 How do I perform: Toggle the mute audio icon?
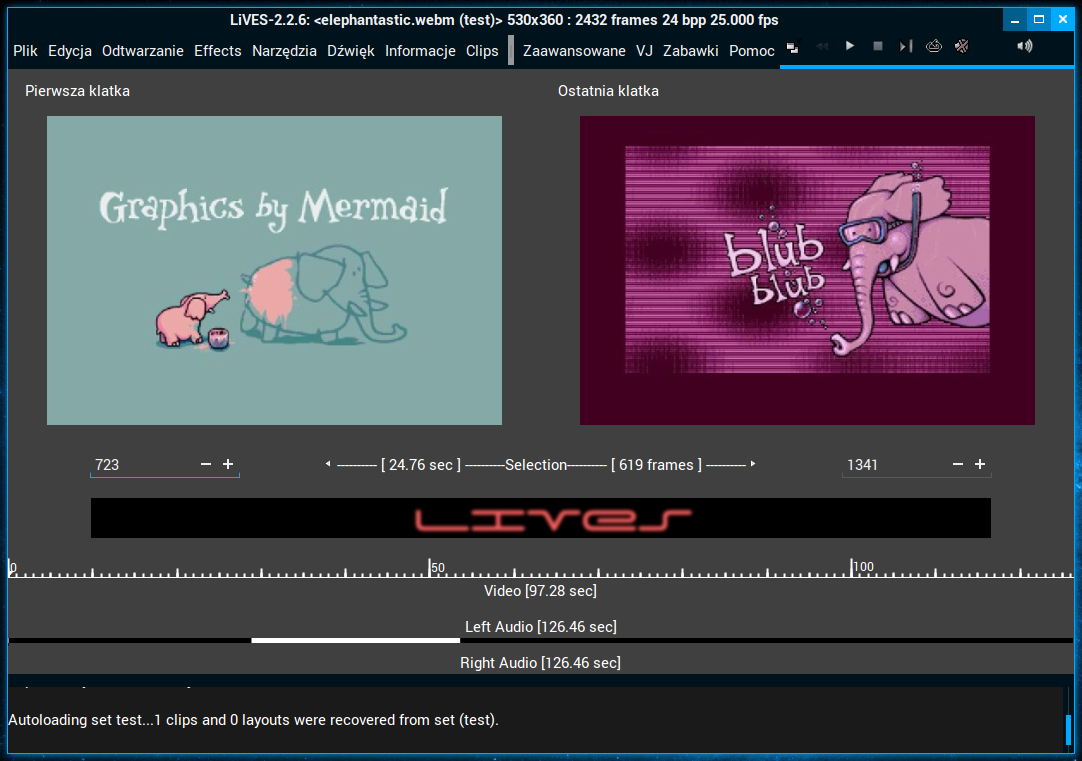(962, 46)
